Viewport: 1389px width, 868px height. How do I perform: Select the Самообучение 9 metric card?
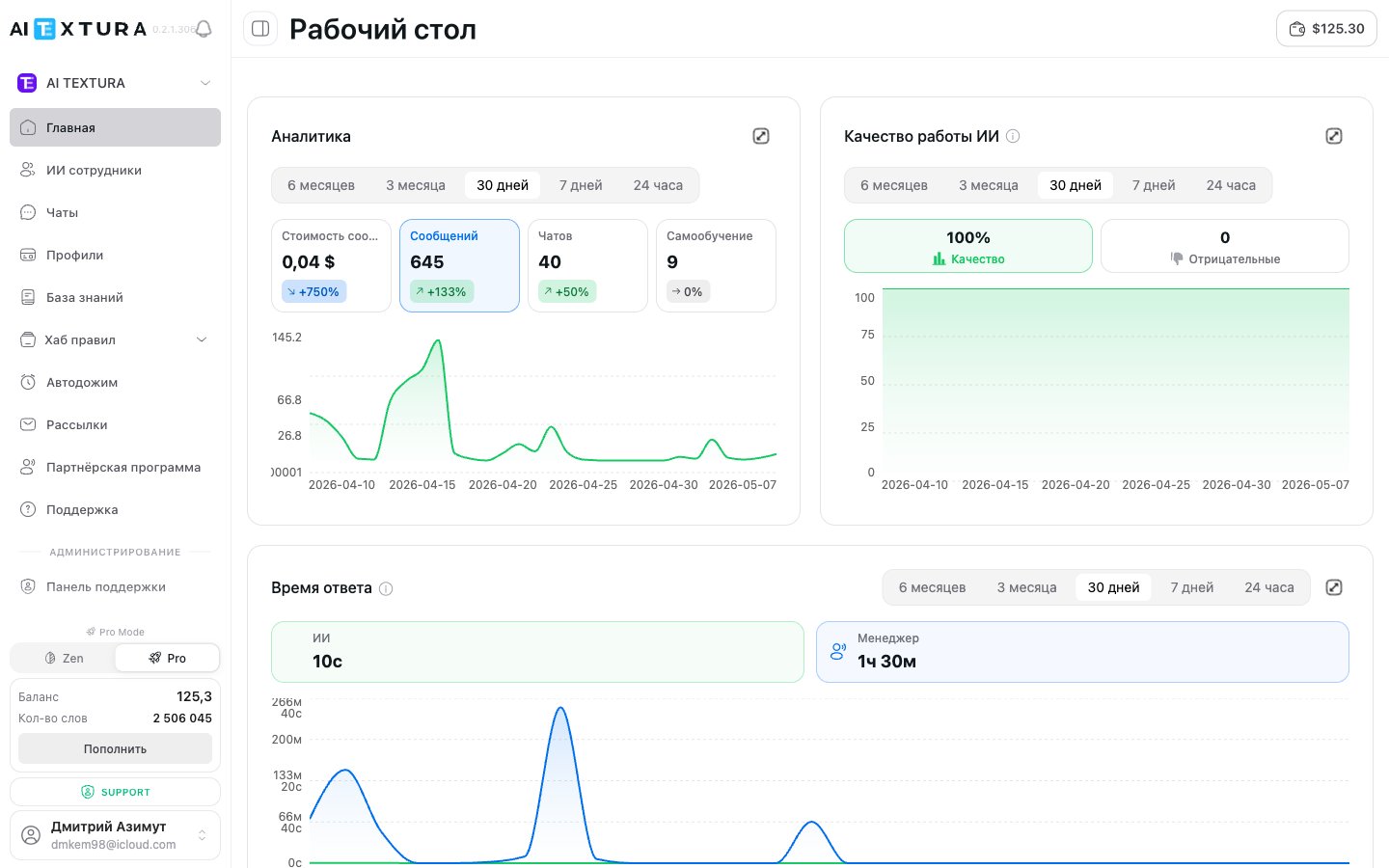pyautogui.click(x=716, y=265)
